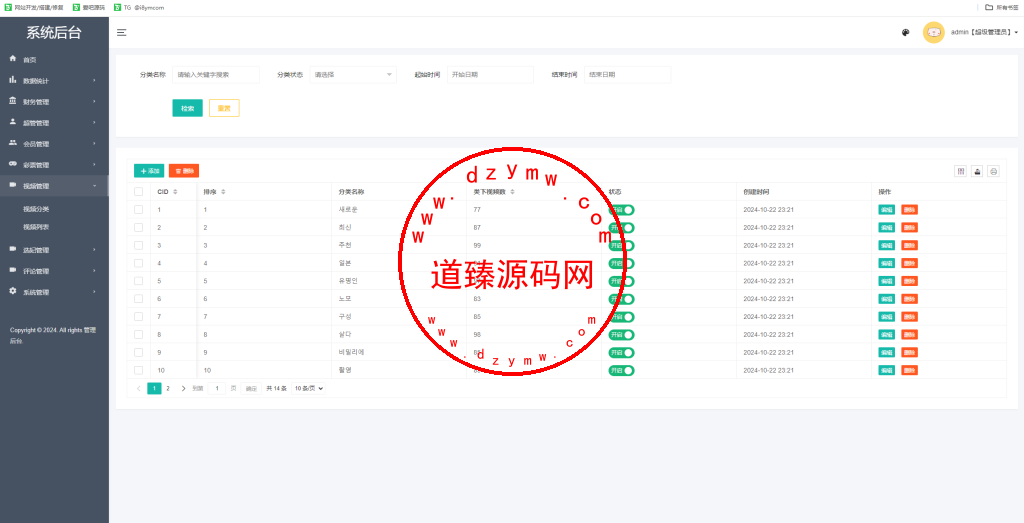
Task: Sort by the 排序 column arrows
Action: click(223, 192)
